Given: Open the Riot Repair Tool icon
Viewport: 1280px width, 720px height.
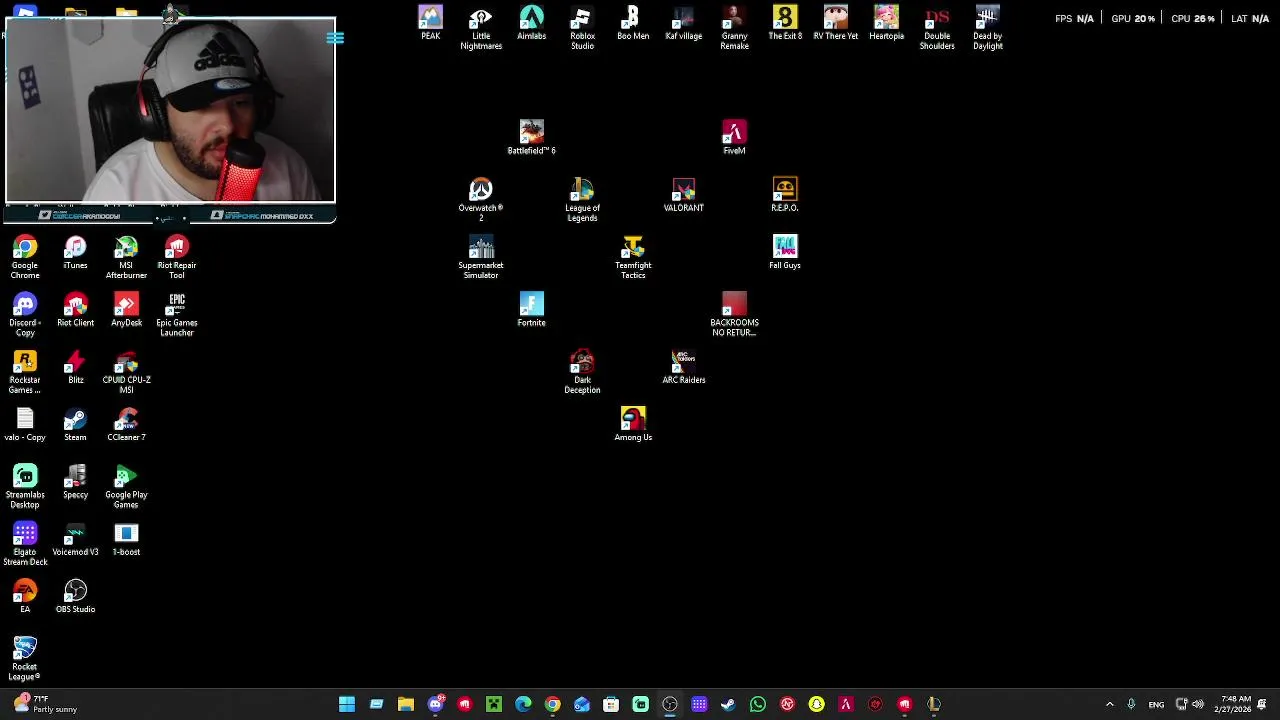Looking at the screenshot, I should coord(177,257).
